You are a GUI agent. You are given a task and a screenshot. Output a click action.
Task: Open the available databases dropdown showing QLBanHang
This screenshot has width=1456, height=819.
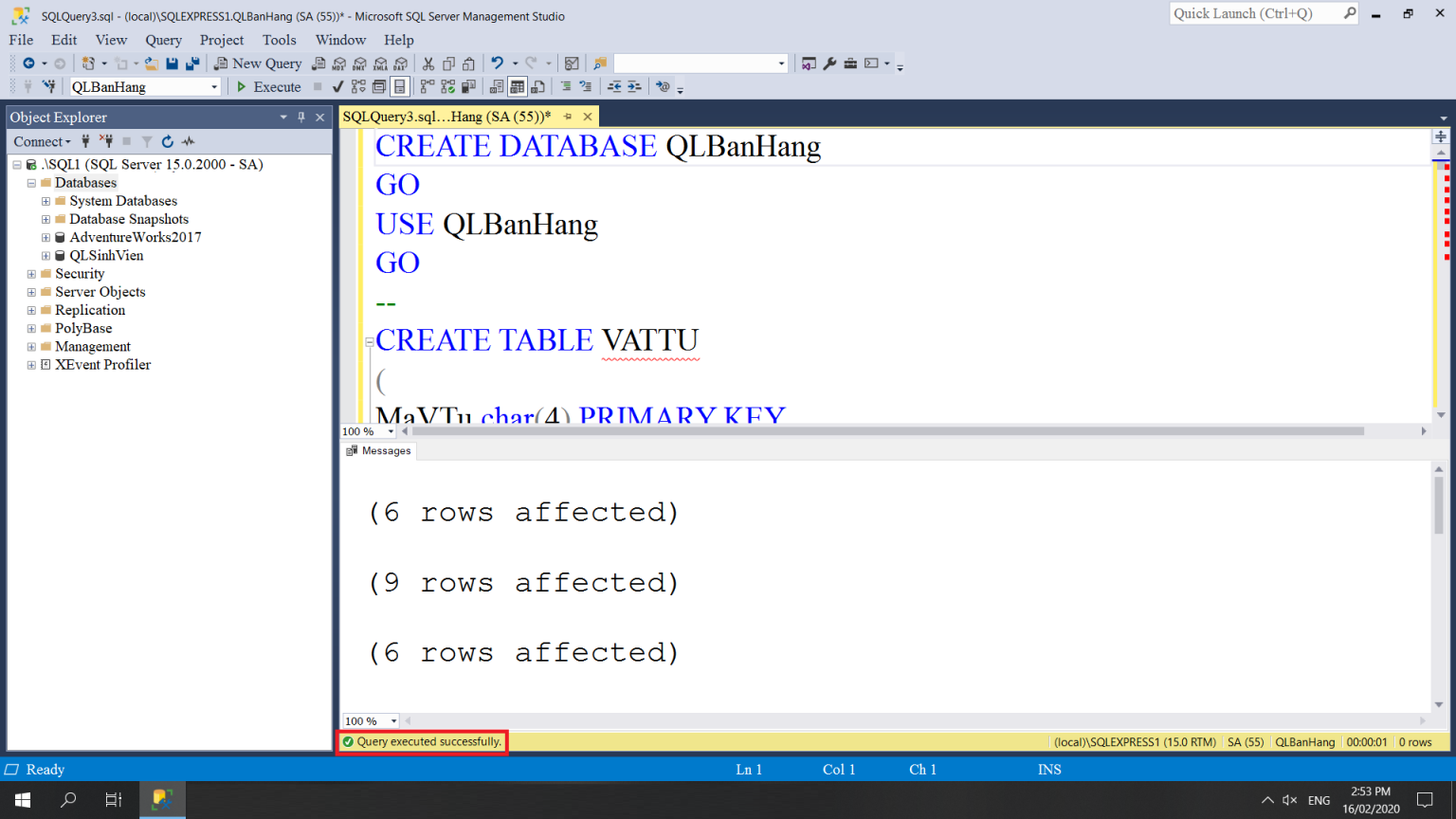(214, 86)
